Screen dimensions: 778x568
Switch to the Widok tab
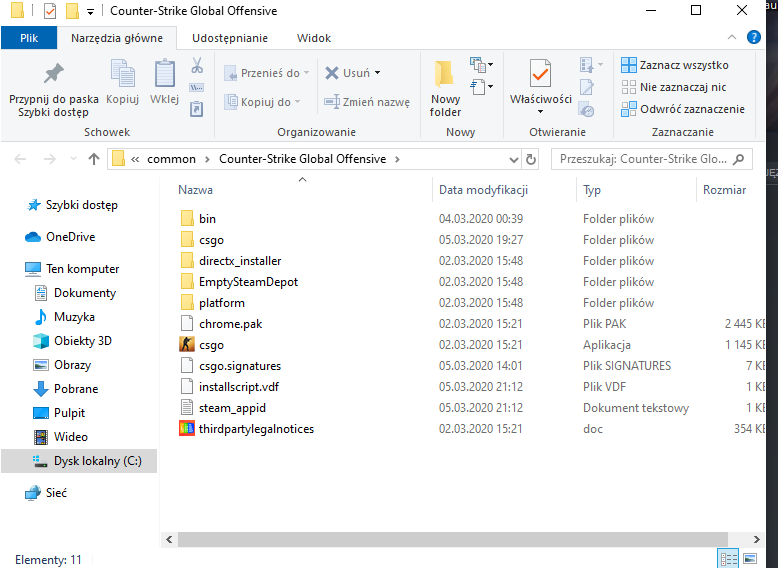(x=314, y=38)
